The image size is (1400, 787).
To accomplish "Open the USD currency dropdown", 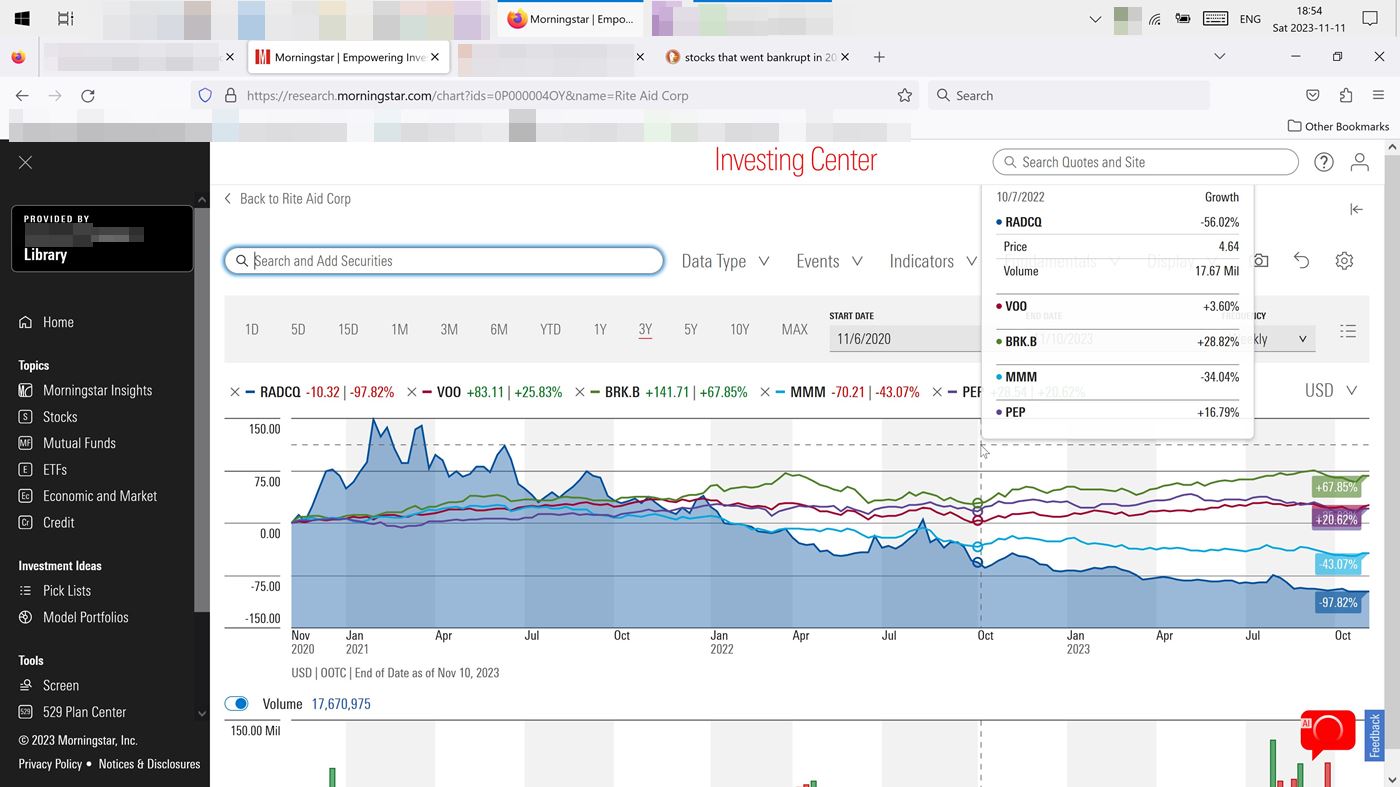I will click(x=1331, y=391).
